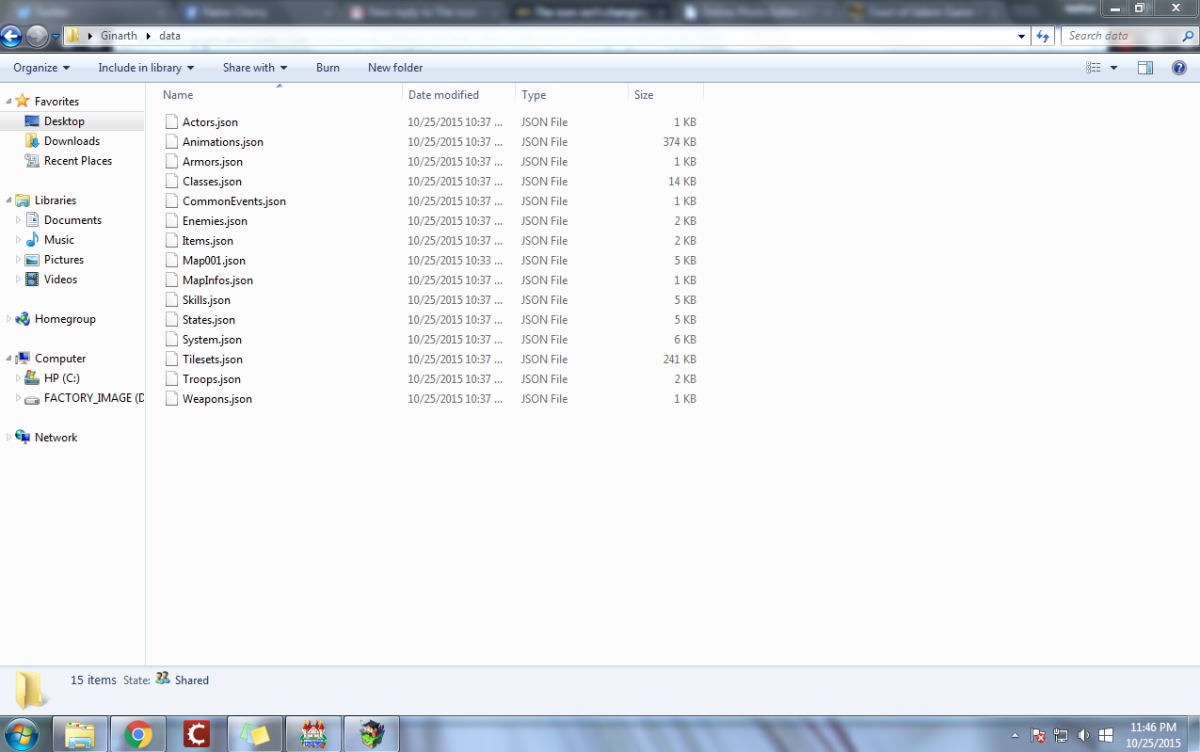Select the Enemies.json file icon
Image resolution: width=1200 pixels, height=752 pixels.
click(172, 221)
